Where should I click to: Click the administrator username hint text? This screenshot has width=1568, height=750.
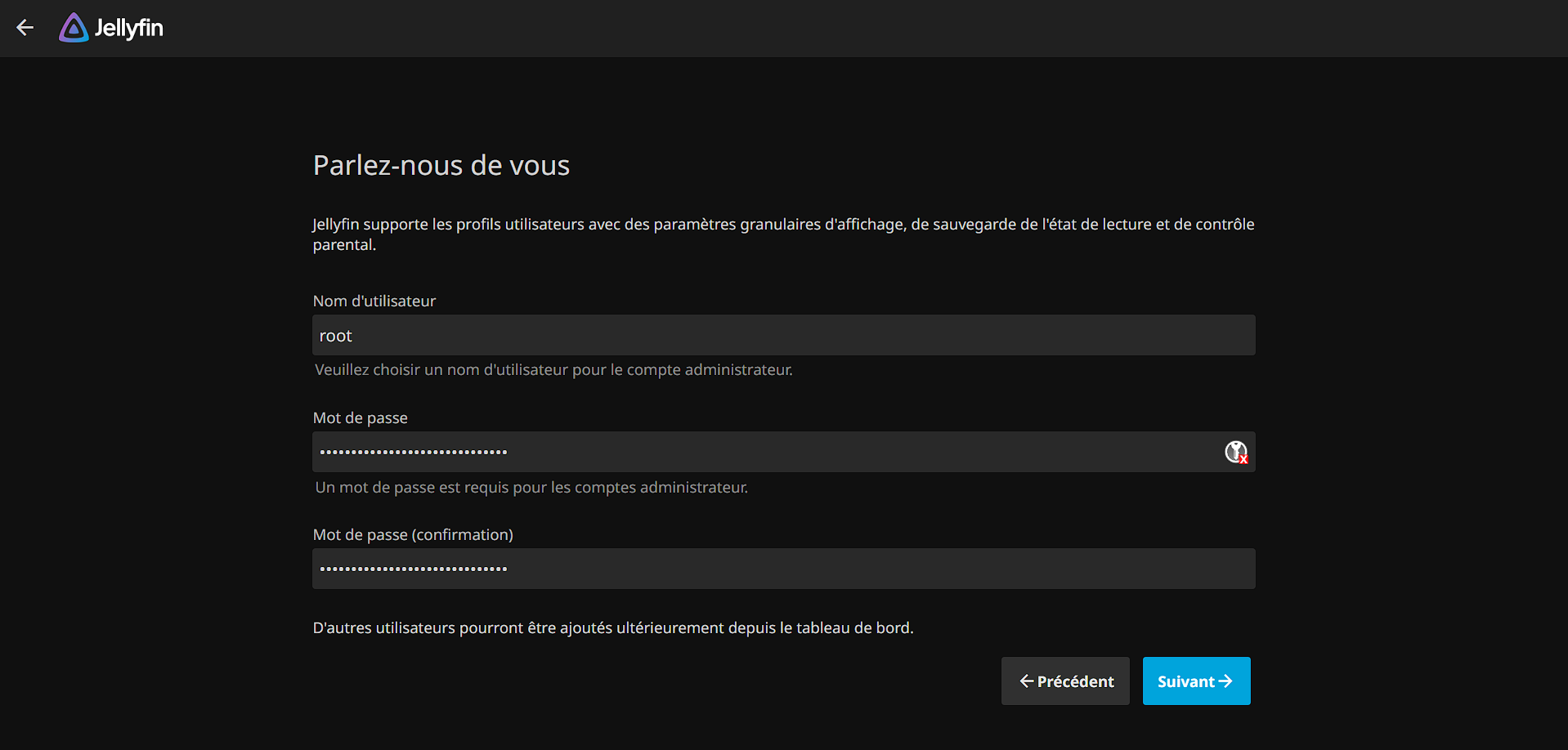tap(553, 370)
